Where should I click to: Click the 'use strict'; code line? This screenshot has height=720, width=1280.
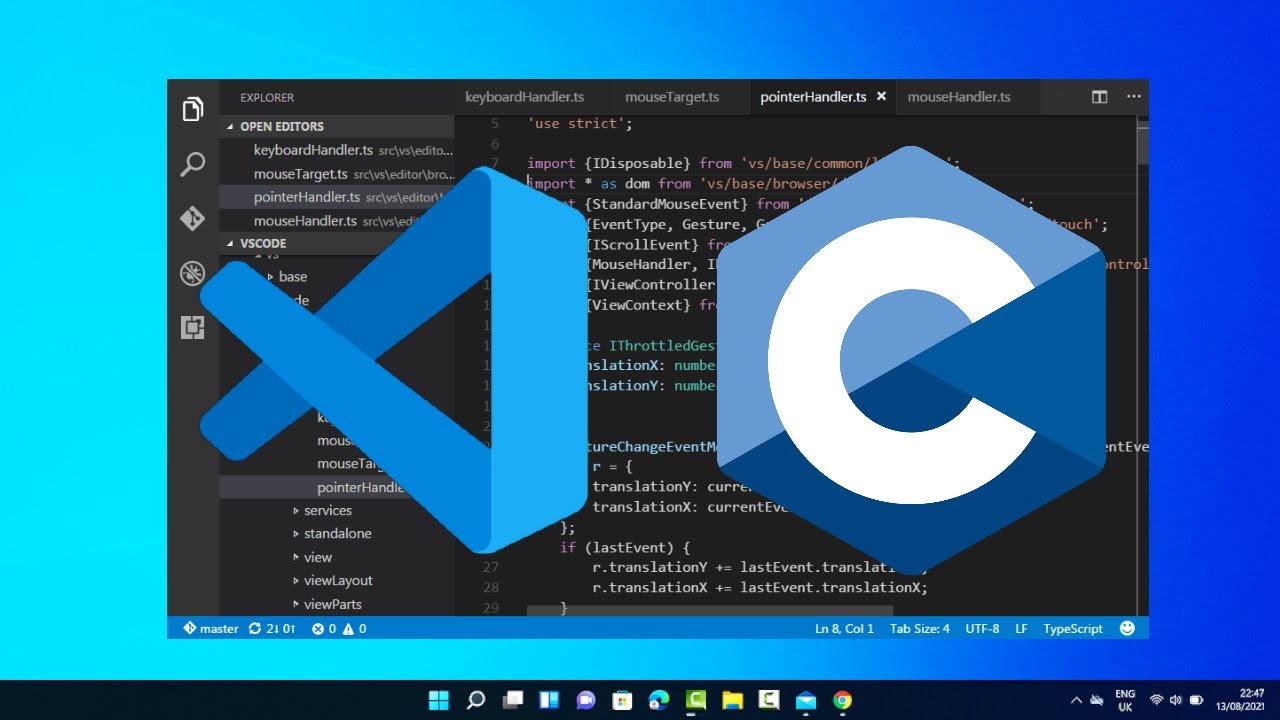click(x=580, y=125)
